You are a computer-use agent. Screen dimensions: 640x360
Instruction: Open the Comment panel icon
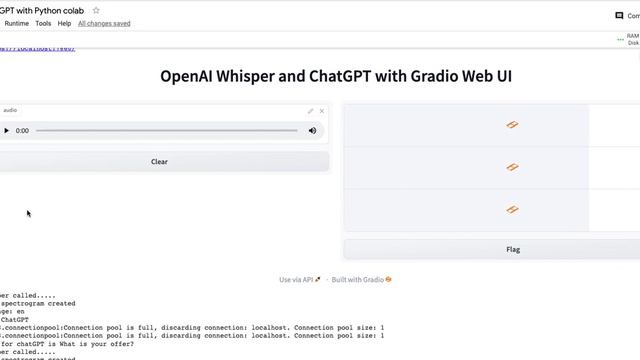pyautogui.click(x=619, y=16)
